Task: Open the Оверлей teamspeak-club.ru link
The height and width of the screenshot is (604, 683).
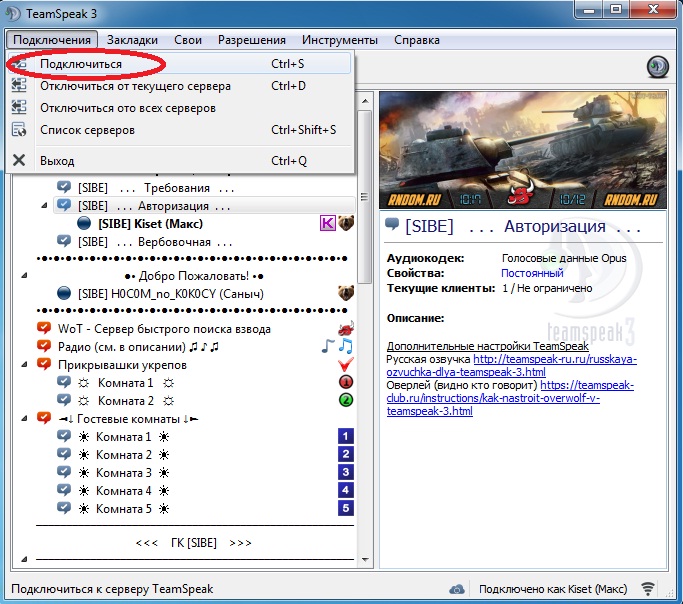Action: [x=510, y=398]
